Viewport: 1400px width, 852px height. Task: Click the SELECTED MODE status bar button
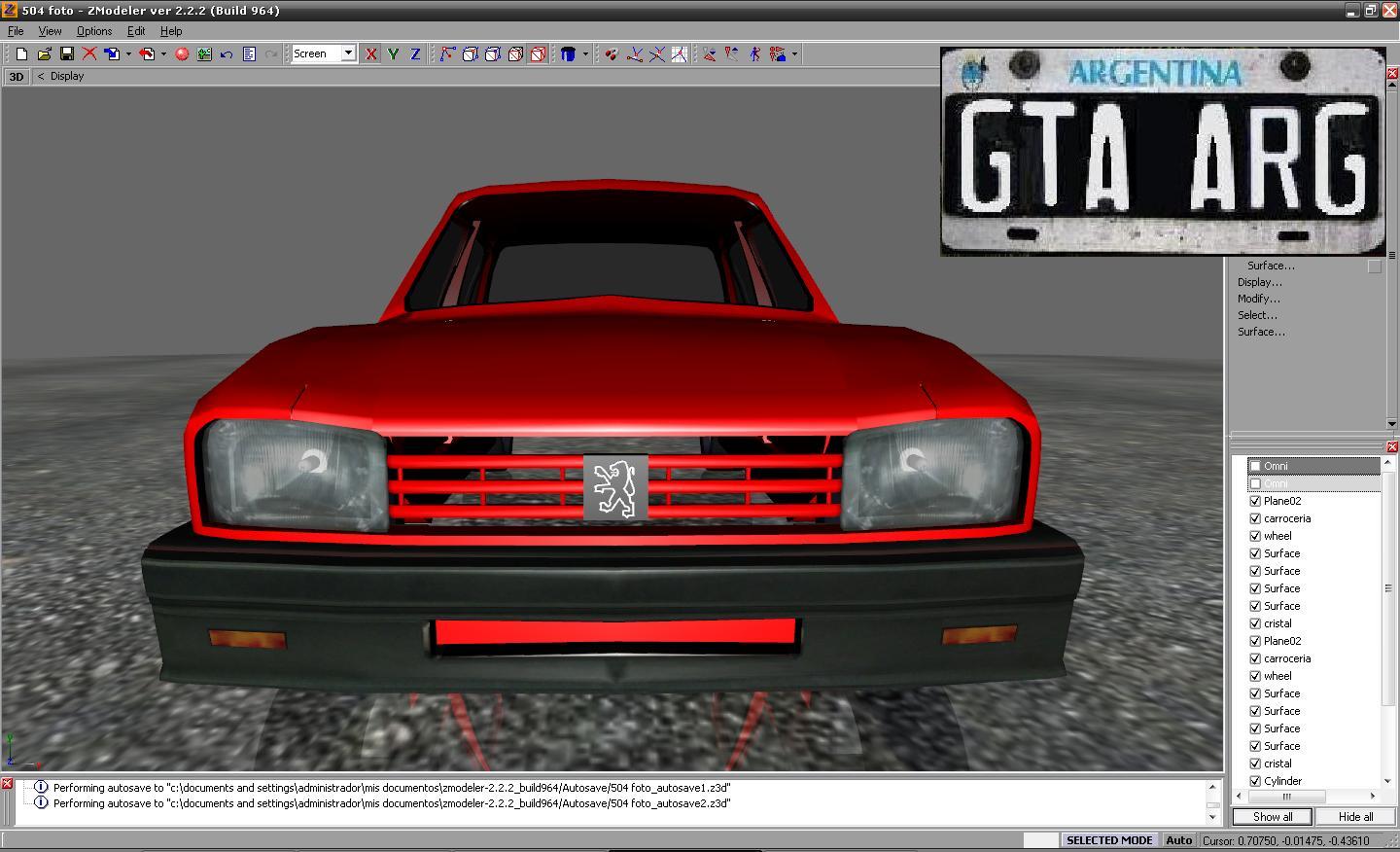(x=1109, y=840)
